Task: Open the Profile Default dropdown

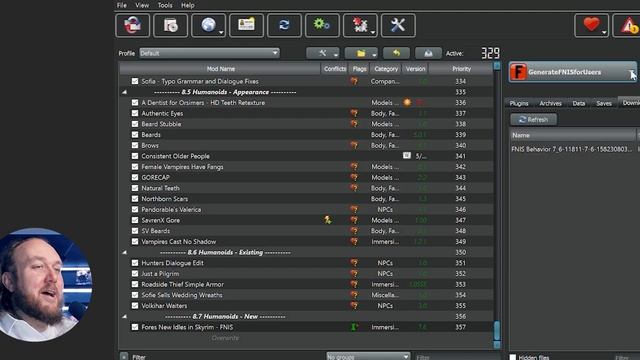Action: 209,53
